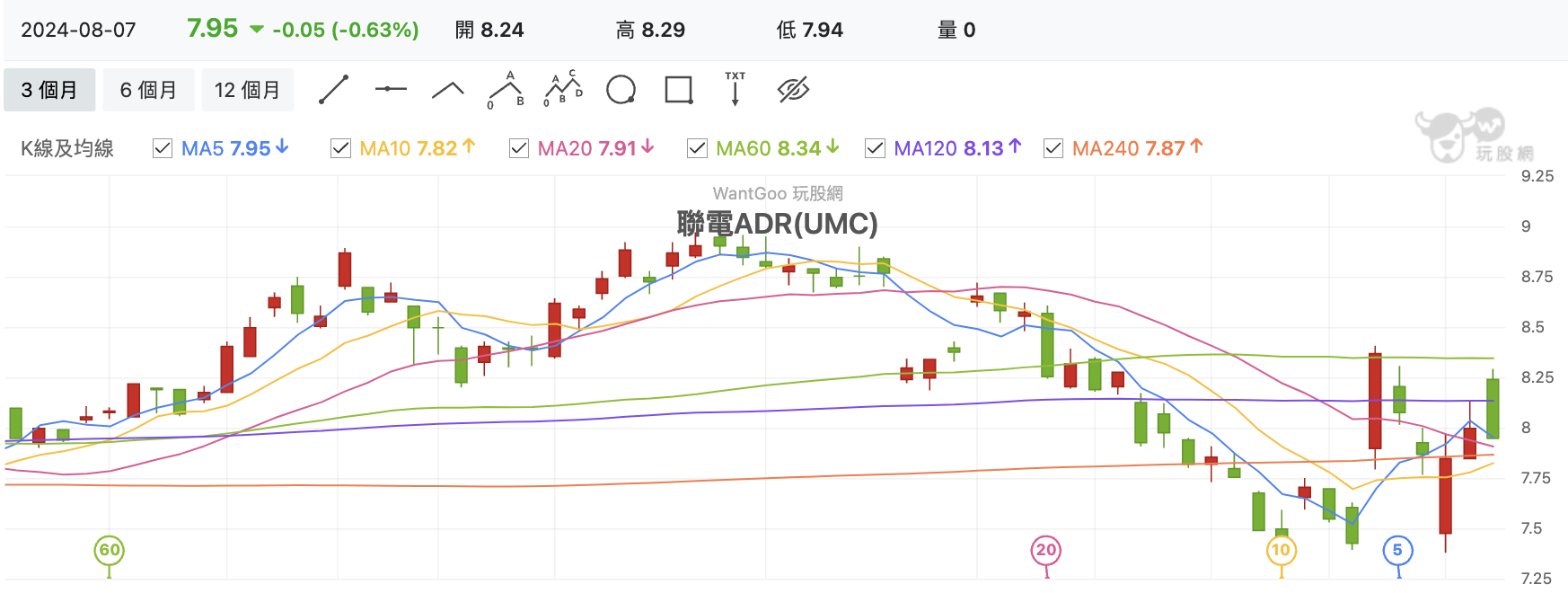The image size is (1568, 593).
Task: Click the MA240 7.87 label
Action: point(1138,148)
